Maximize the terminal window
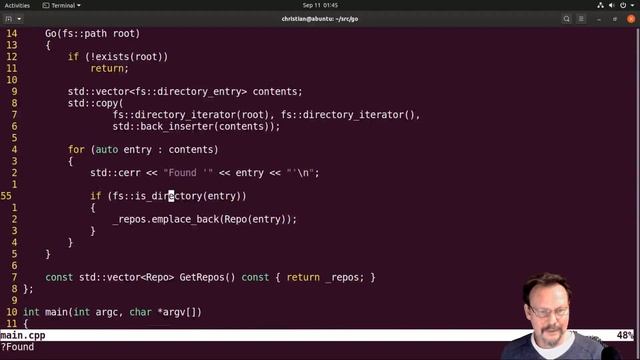Image resolution: width=640 pixels, height=360 pixels. pyautogui.click(x=615, y=19)
